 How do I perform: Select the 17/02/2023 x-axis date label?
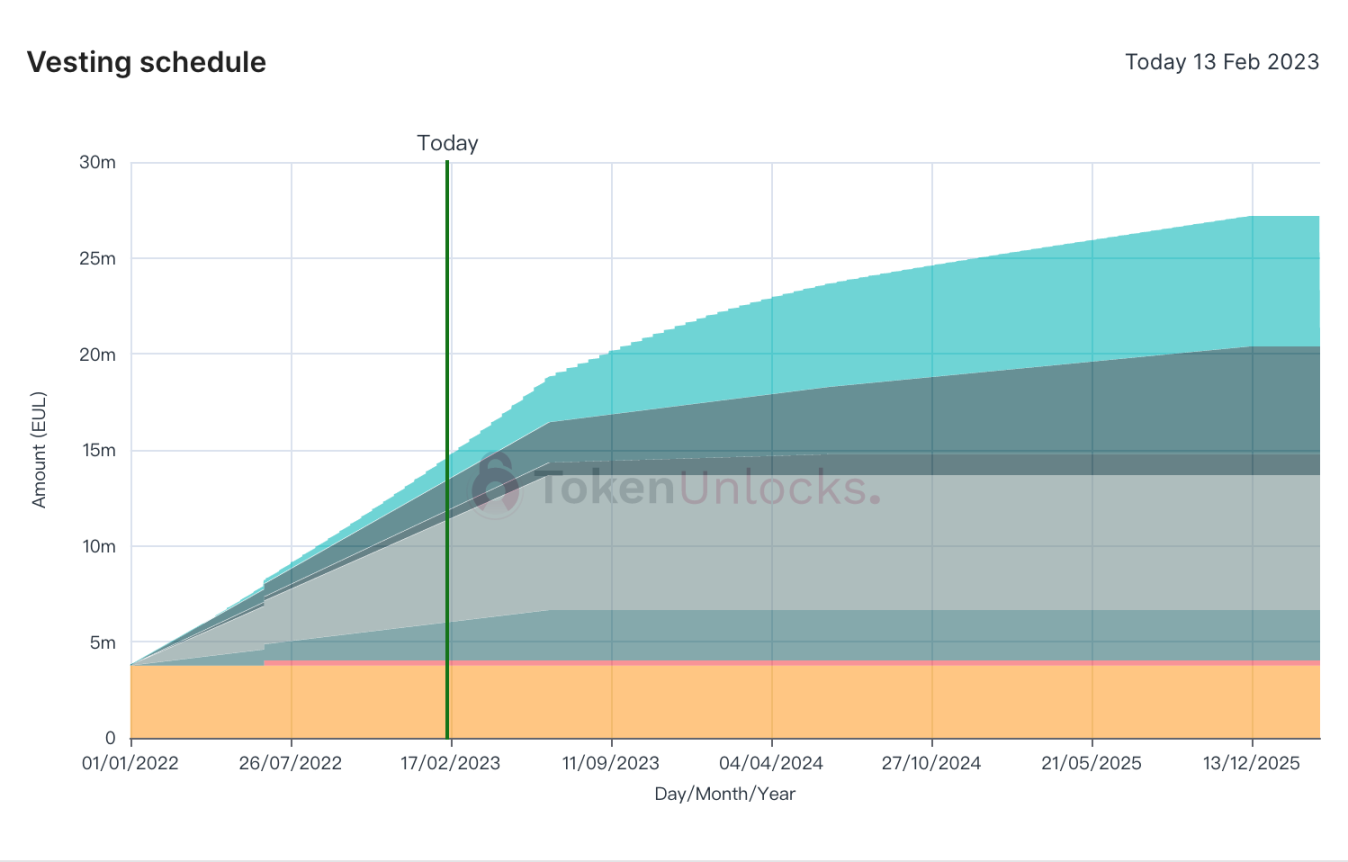[451, 763]
